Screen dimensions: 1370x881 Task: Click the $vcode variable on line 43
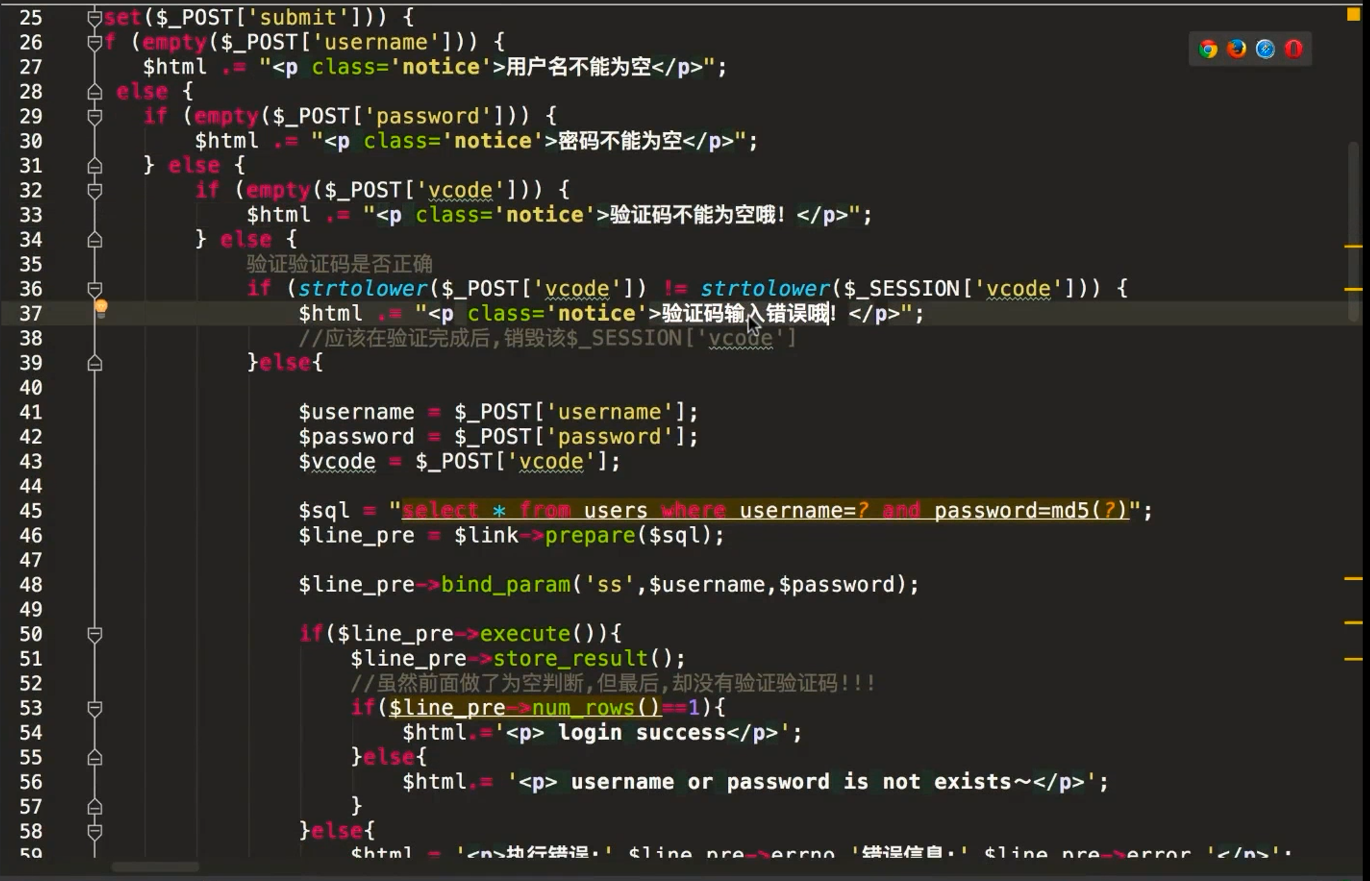pos(337,461)
